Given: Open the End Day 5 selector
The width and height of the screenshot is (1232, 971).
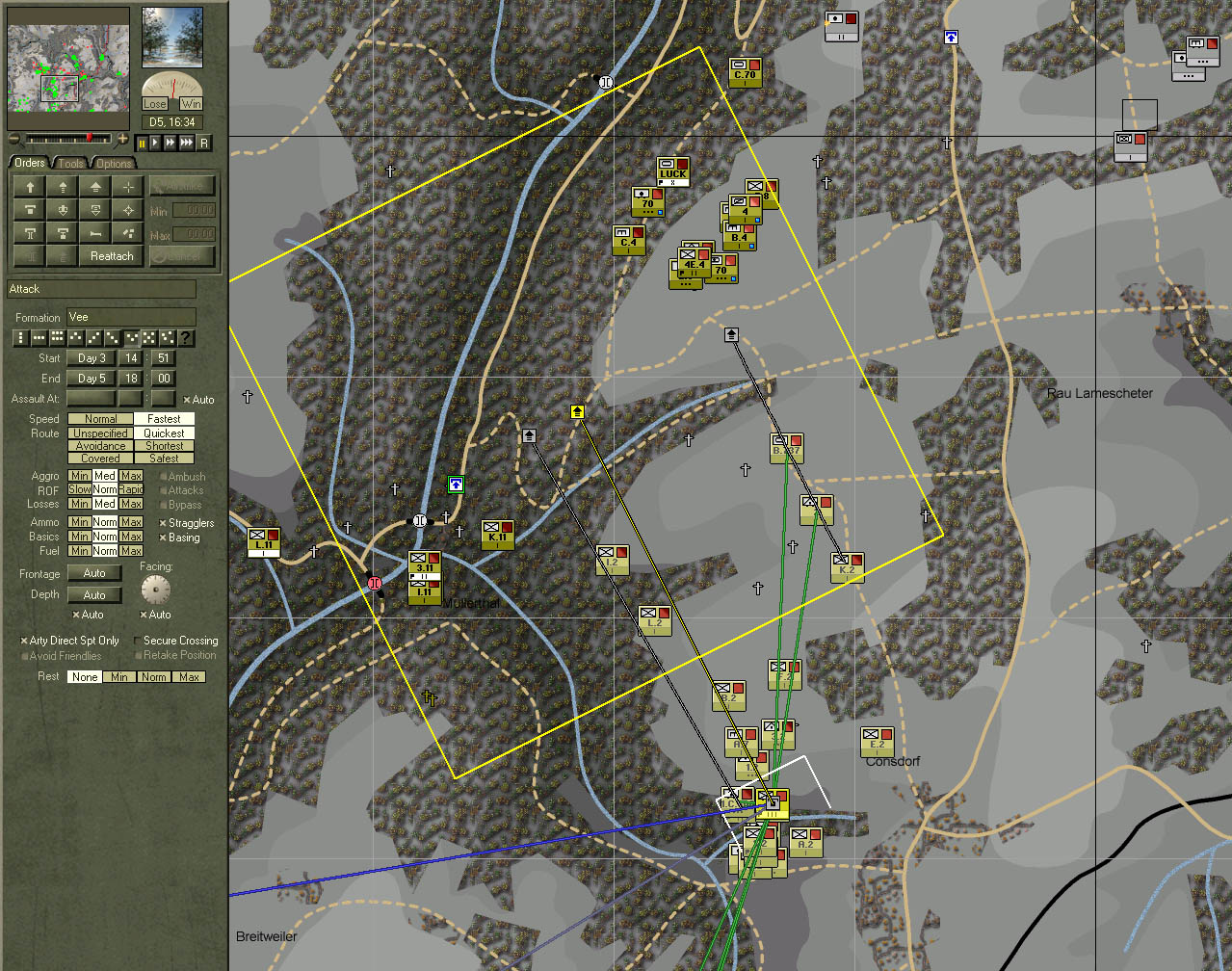Looking at the screenshot, I should [x=92, y=379].
